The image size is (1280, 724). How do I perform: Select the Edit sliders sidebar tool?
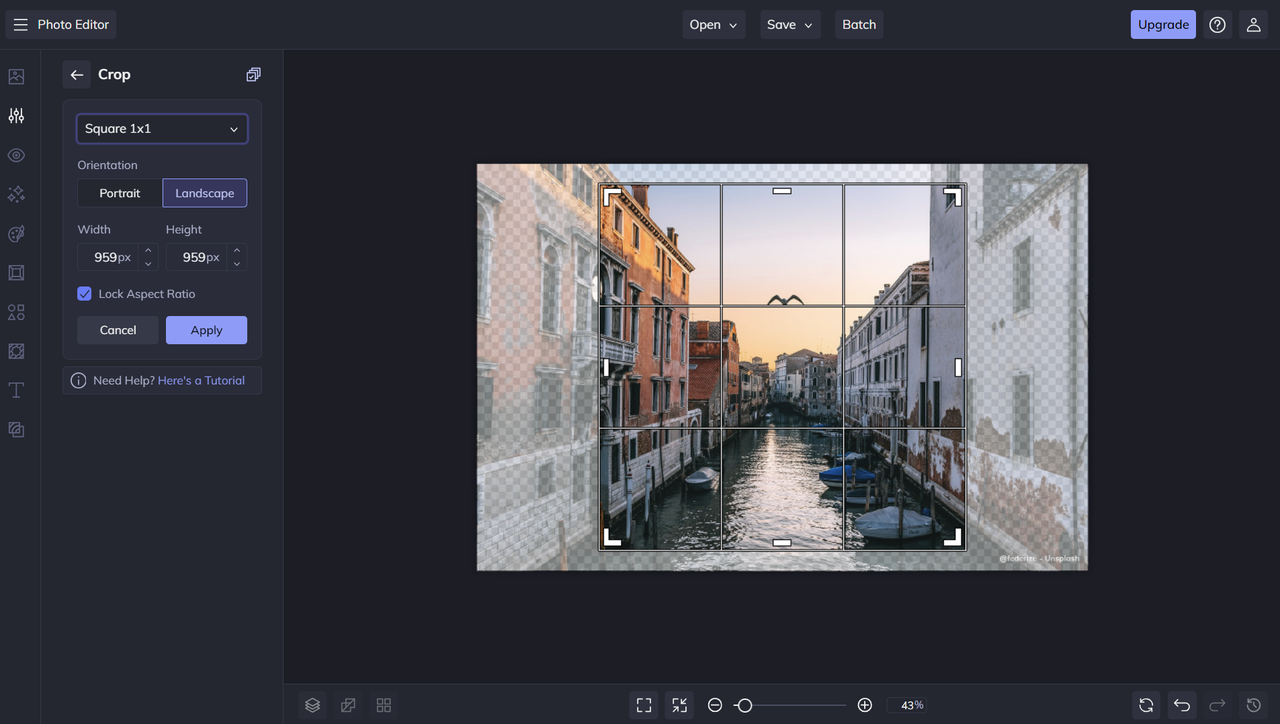click(x=16, y=116)
